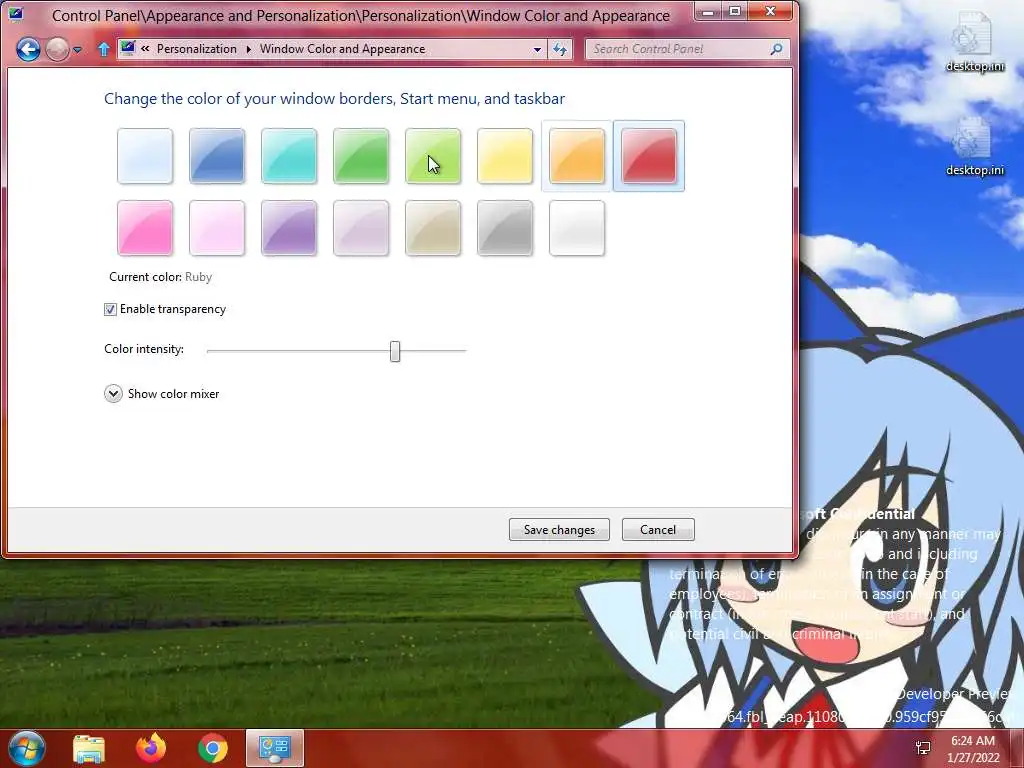The height and width of the screenshot is (768, 1024).
Task: Maximize the Control Panel window
Action: click(735, 11)
